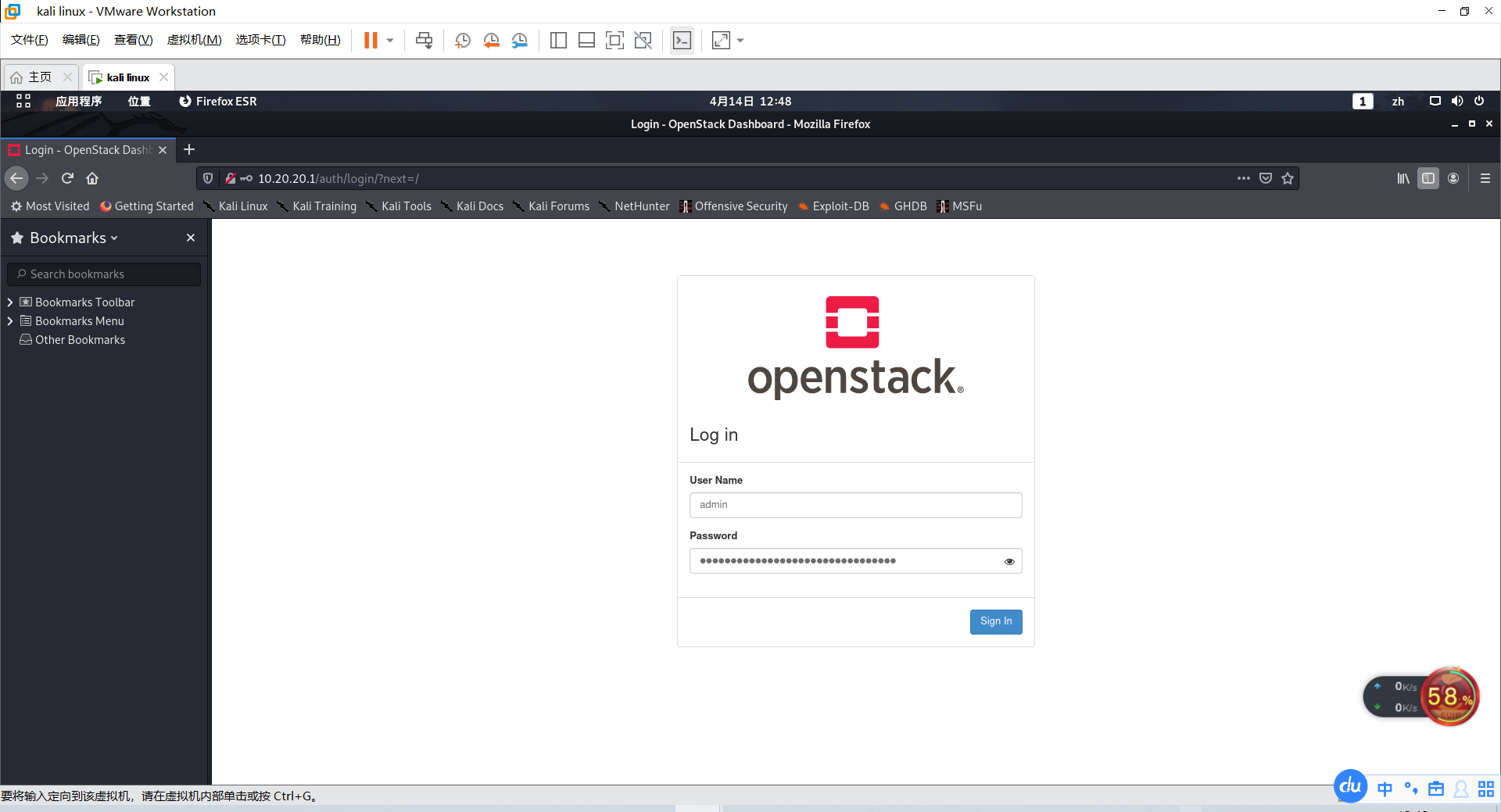Open the 虚拟机(M) menu

click(194, 40)
